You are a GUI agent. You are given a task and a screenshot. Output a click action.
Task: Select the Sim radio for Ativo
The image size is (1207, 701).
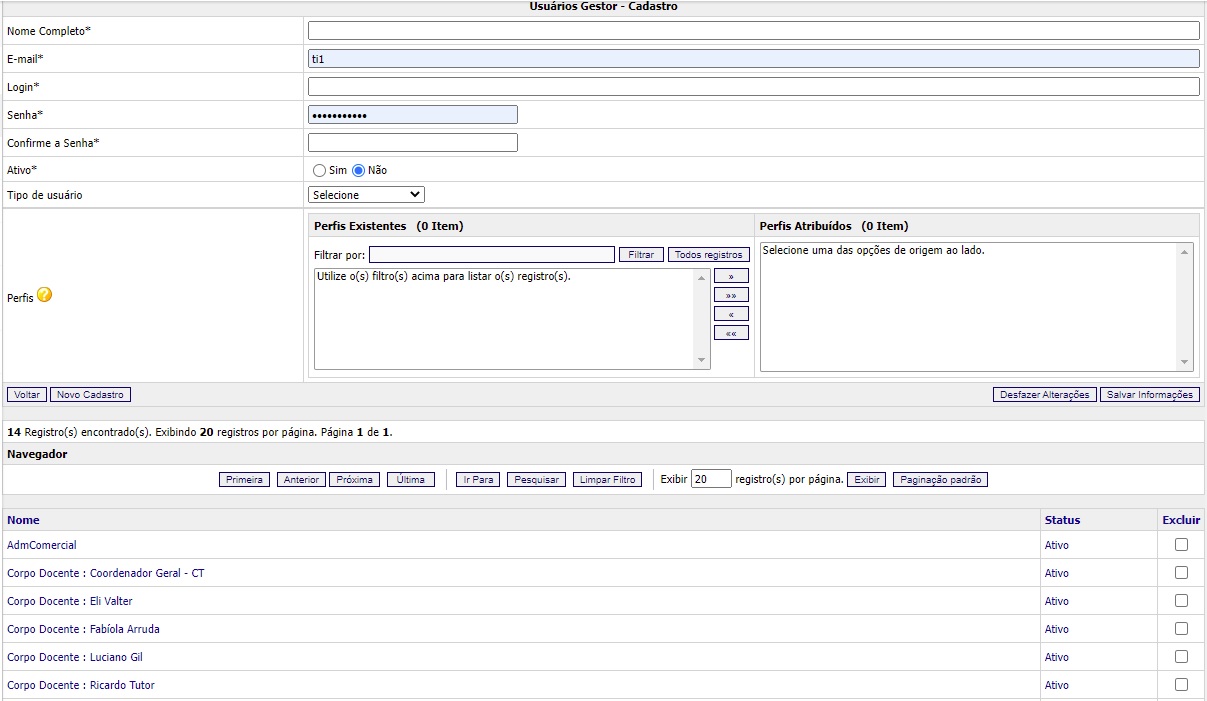tap(320, 171)
